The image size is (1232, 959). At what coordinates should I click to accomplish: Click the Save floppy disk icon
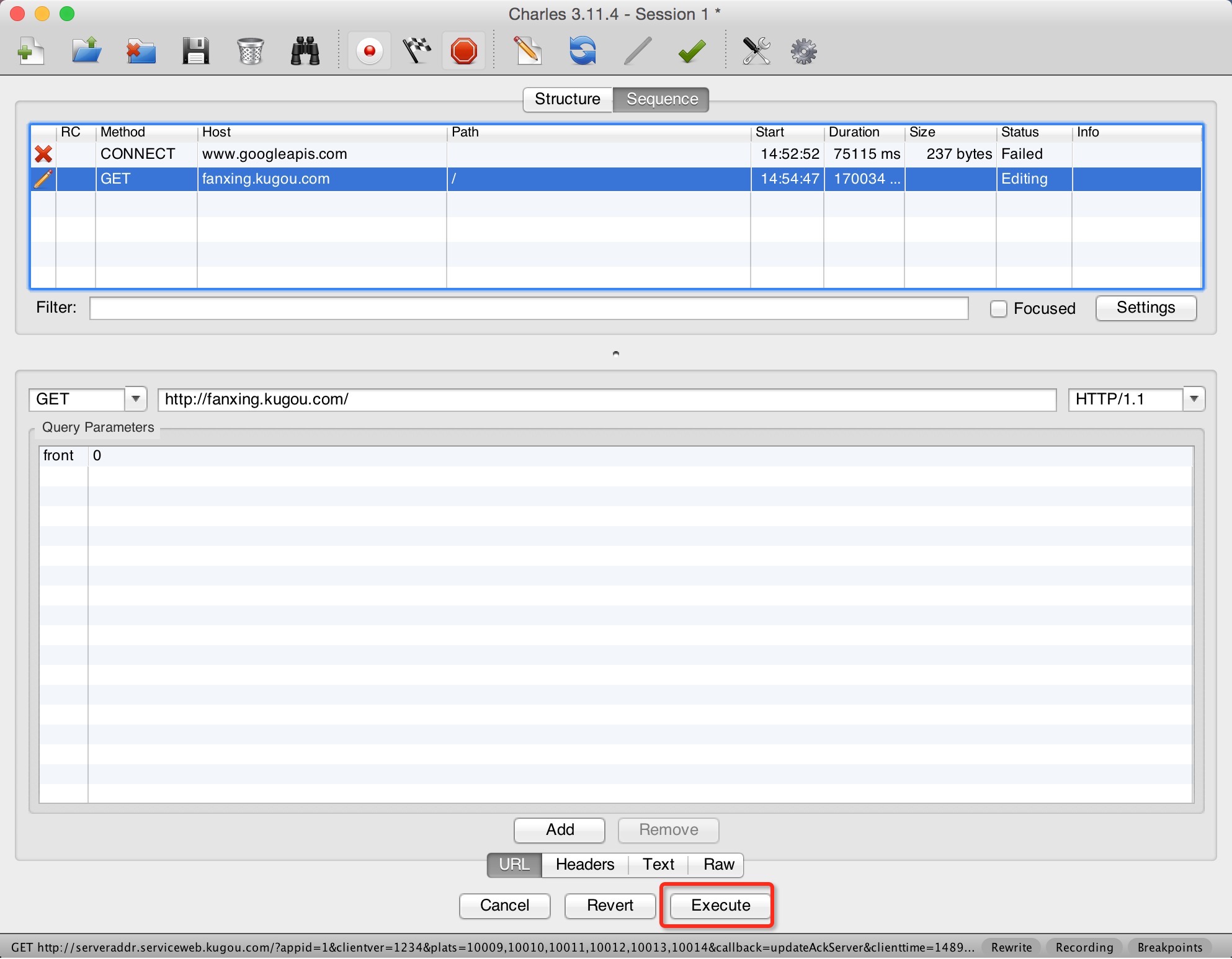click(x=195, y=51)
